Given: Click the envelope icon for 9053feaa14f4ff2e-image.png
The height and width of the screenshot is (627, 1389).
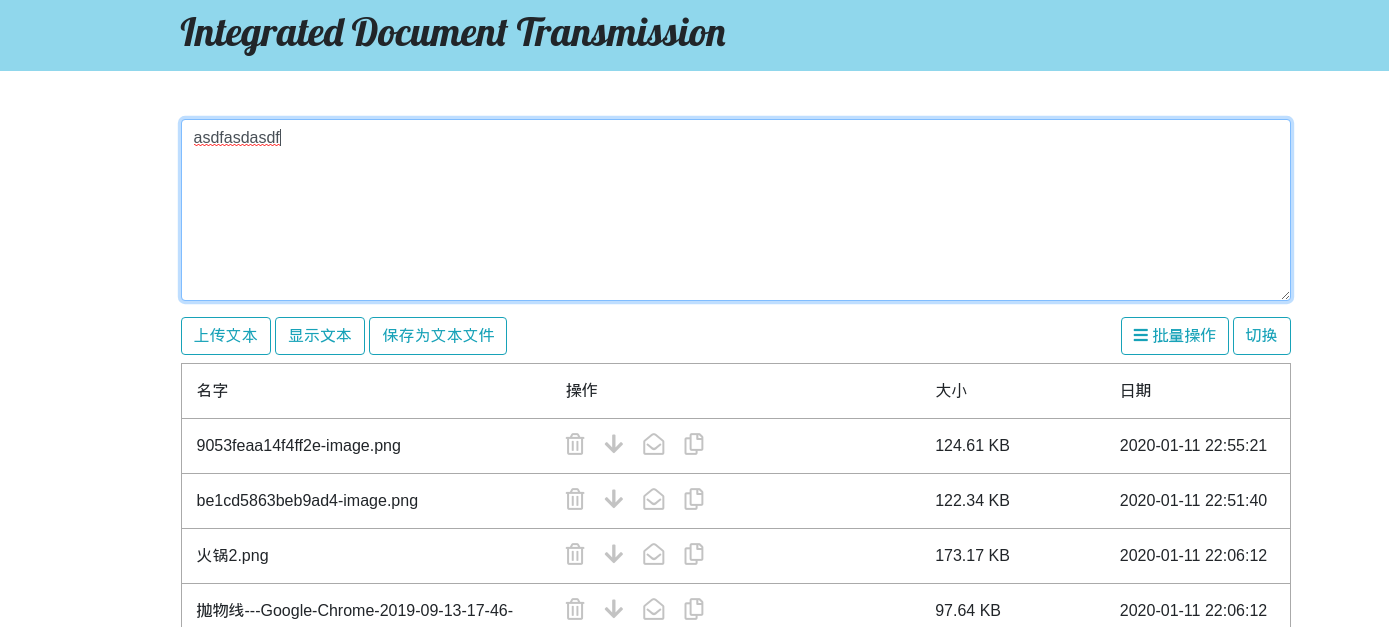Looking at the screenshot, I should coord(654,445).
